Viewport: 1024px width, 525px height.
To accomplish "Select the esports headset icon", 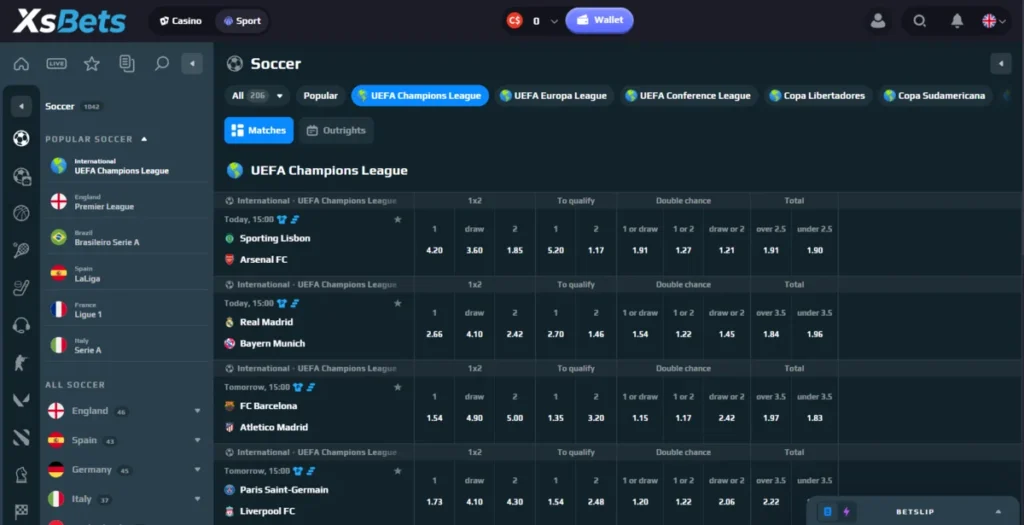I will [21, 325].
